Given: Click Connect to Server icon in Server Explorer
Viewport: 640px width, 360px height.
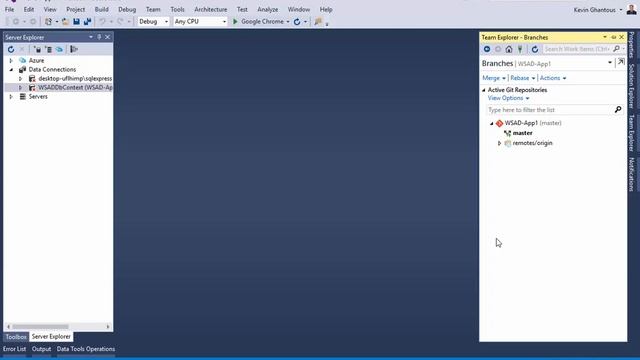Looking at the screenshot, I should 49,49.
